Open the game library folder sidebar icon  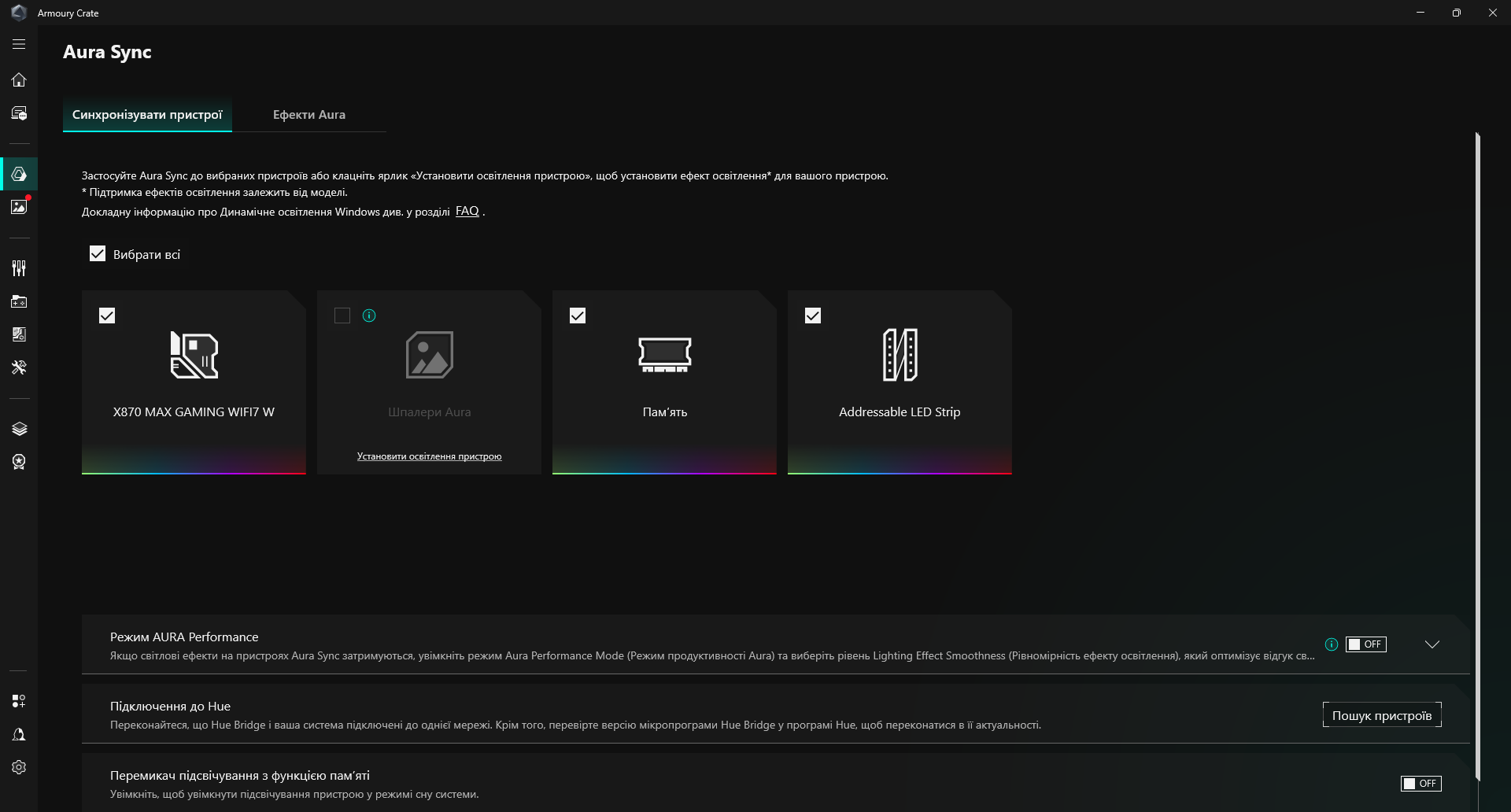click(x=19, y=301)
